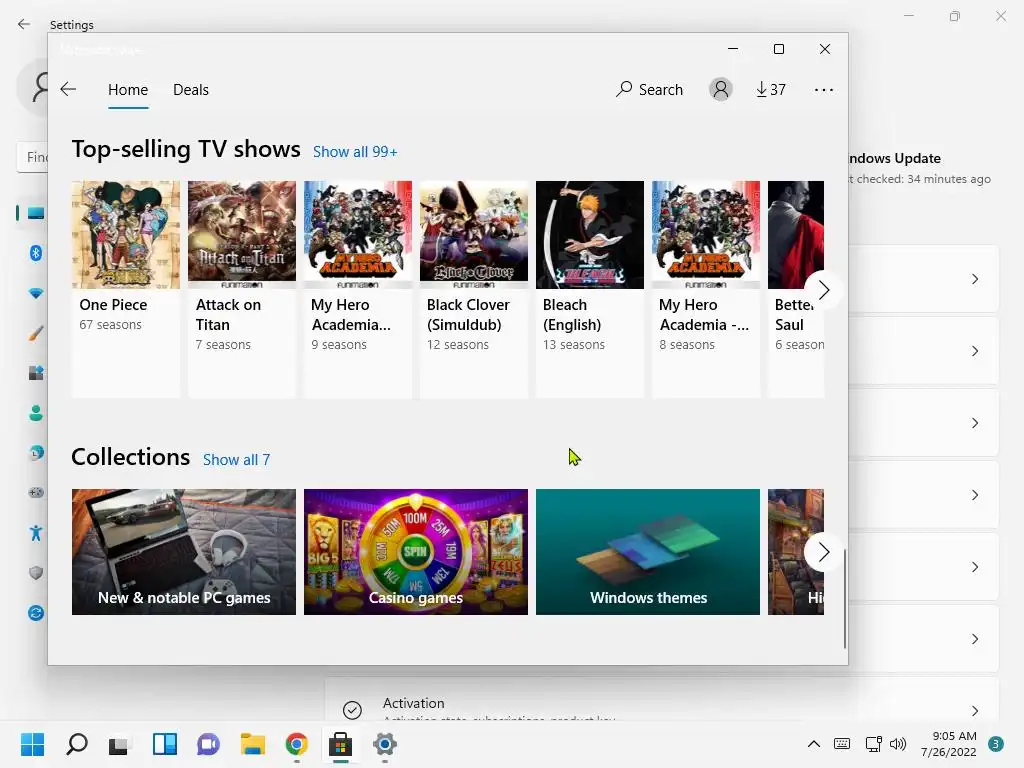This screenshot has height=768, width=1024.
Task: Switch to the Deals tab
Action: (x=191, y=89)
